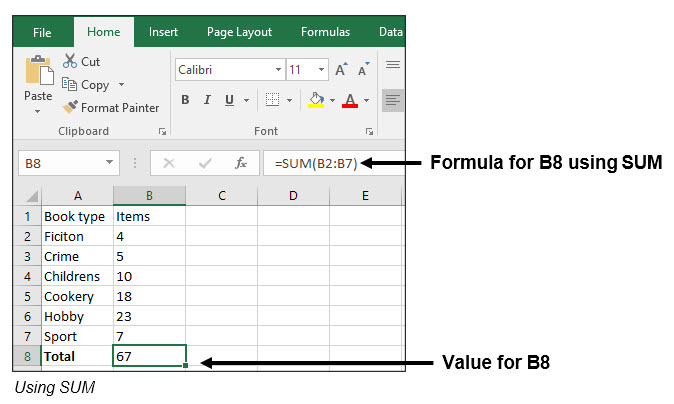Open the Paste options dropdown arrow

[38, 111]
